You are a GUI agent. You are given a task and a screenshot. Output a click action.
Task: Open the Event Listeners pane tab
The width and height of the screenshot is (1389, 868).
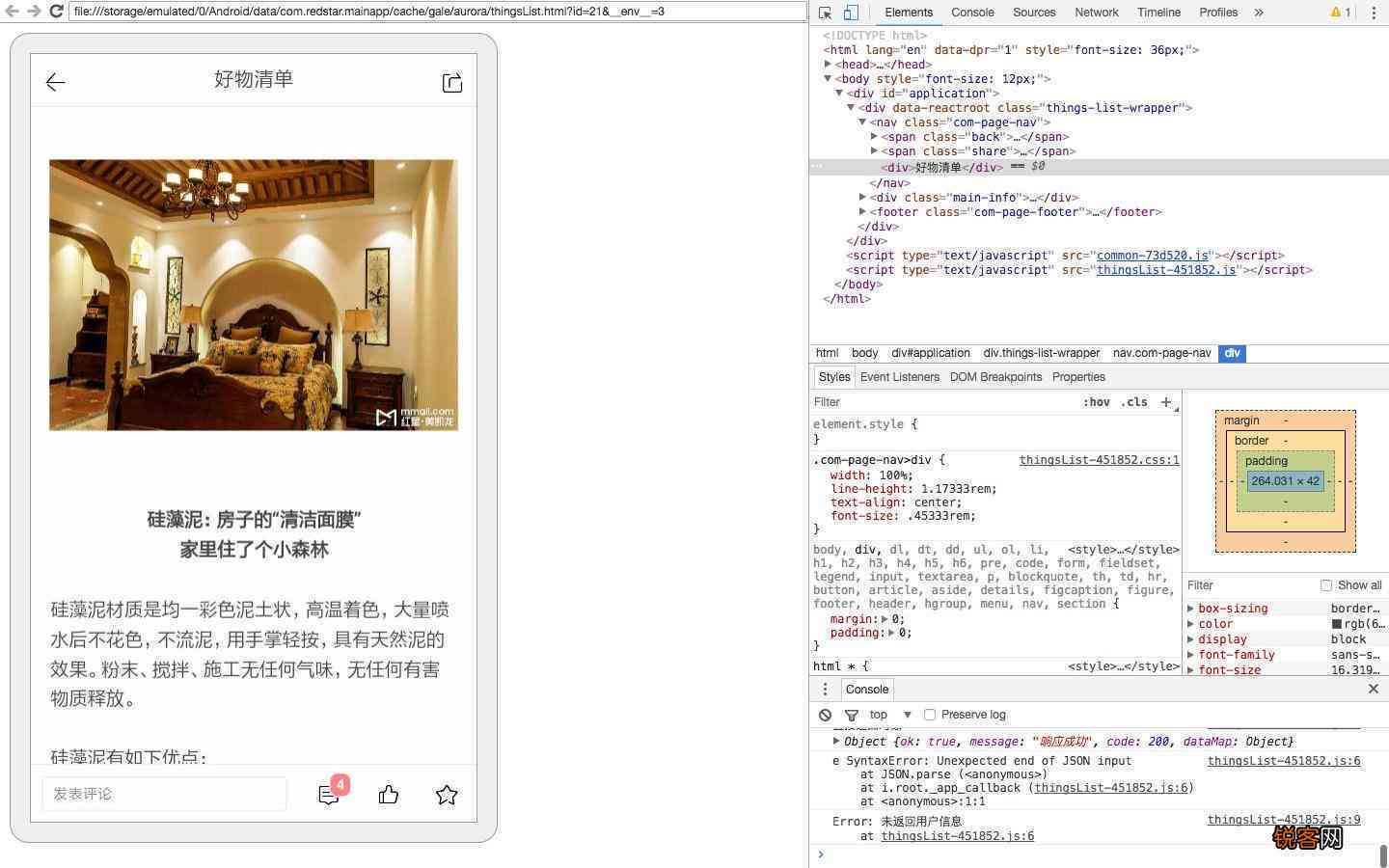click(x=899, y=377)
